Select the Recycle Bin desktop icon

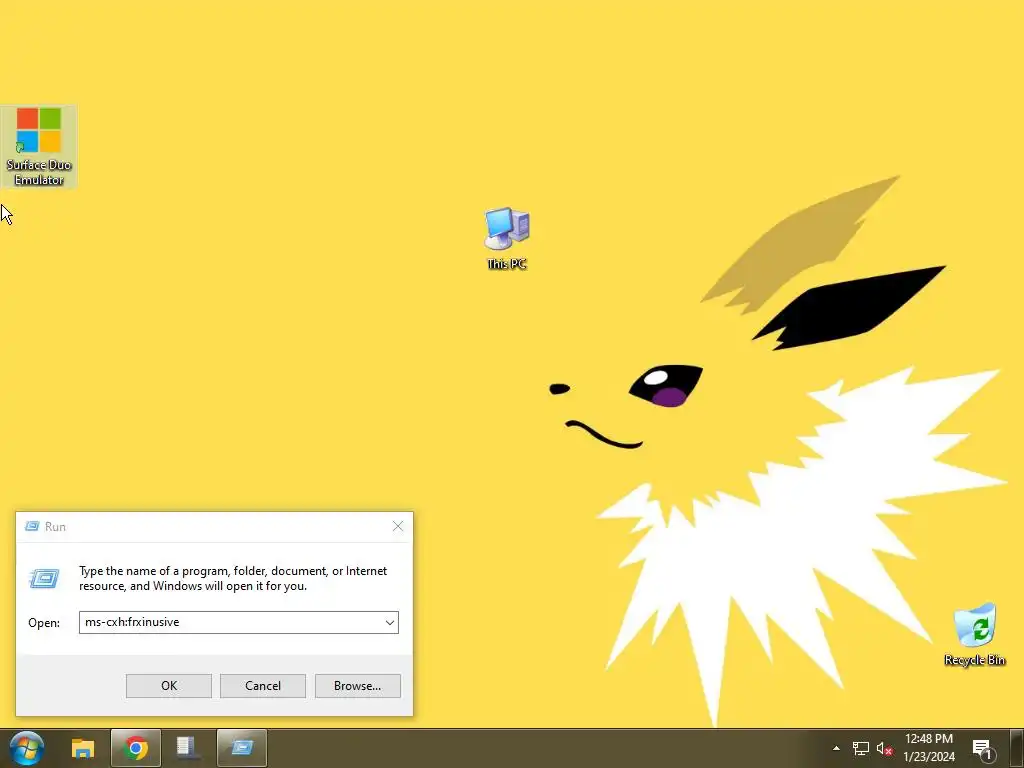click(974, 635)
